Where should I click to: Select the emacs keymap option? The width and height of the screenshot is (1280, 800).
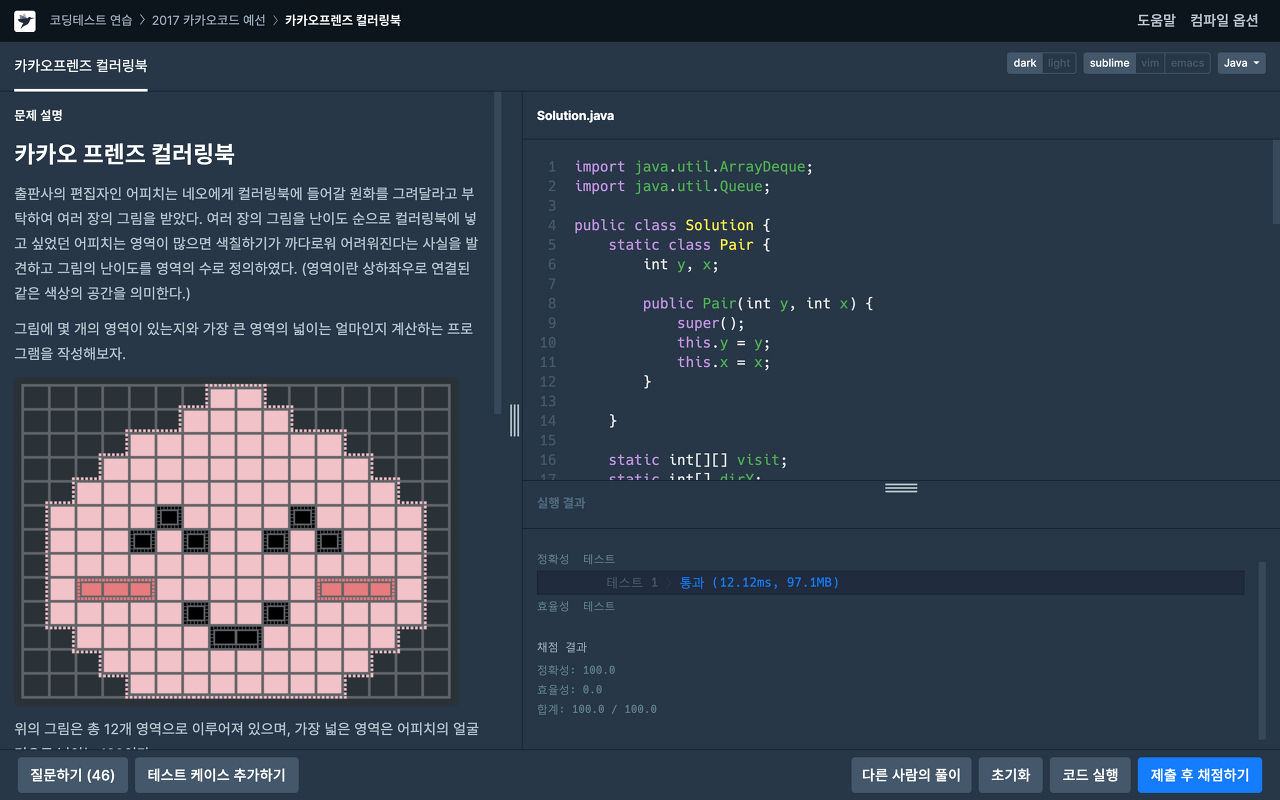[1187, 63]
